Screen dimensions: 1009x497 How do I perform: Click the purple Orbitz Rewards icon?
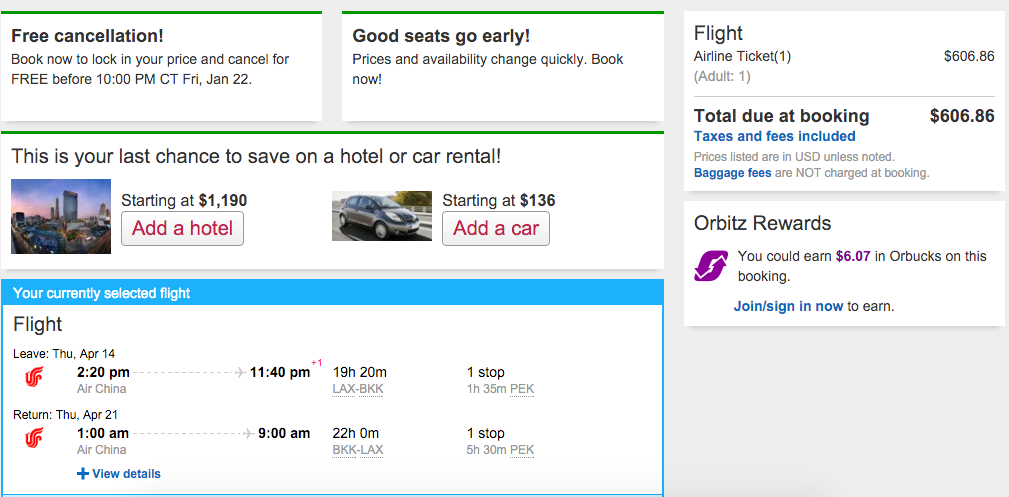pyautogui.click(x=711, y=265)
